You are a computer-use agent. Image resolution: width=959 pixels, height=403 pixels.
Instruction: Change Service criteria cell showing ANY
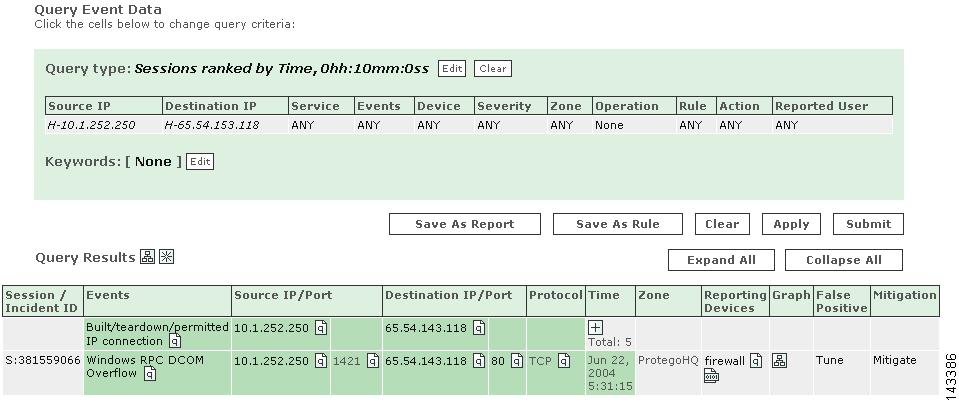click(x=322, y=125)
